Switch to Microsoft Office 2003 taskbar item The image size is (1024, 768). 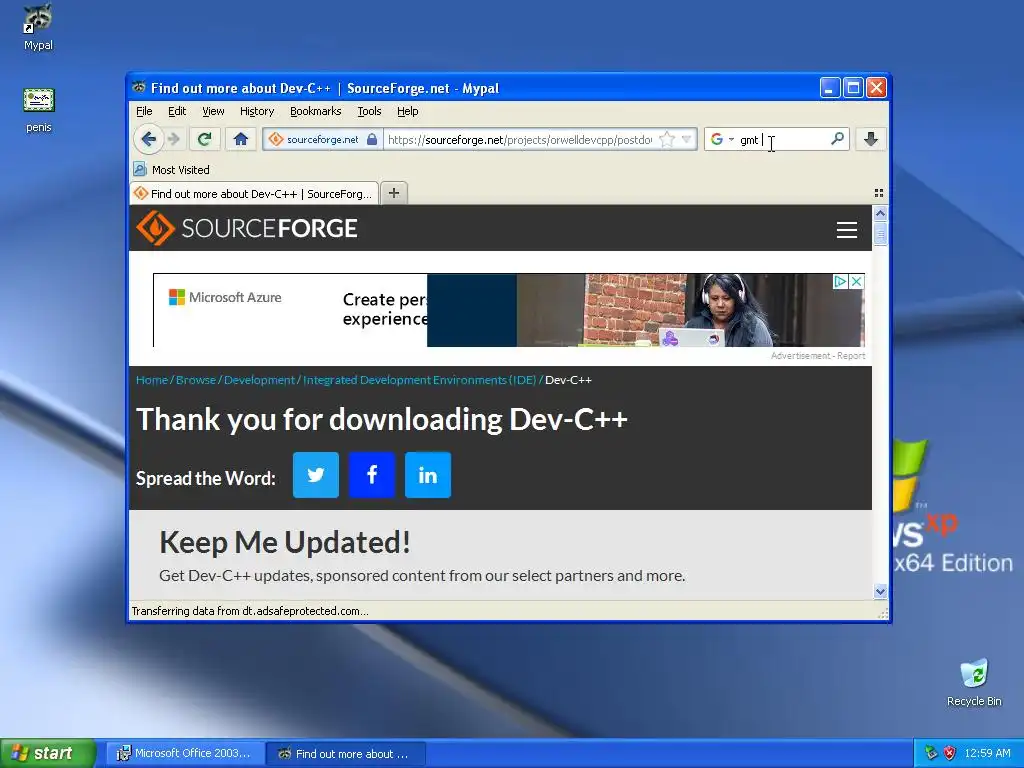(184, 753)
